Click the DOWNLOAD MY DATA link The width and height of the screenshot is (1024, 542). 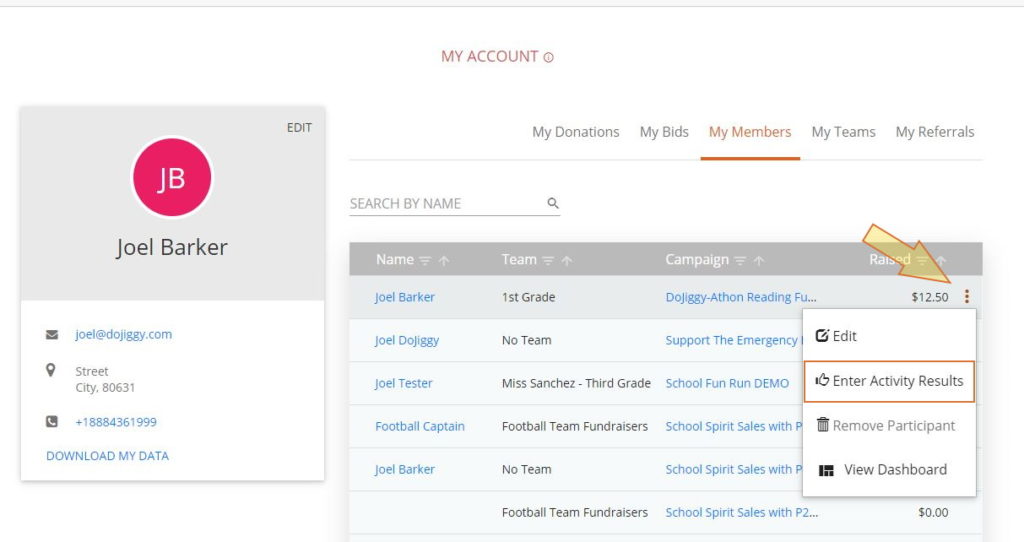[108, 456]
